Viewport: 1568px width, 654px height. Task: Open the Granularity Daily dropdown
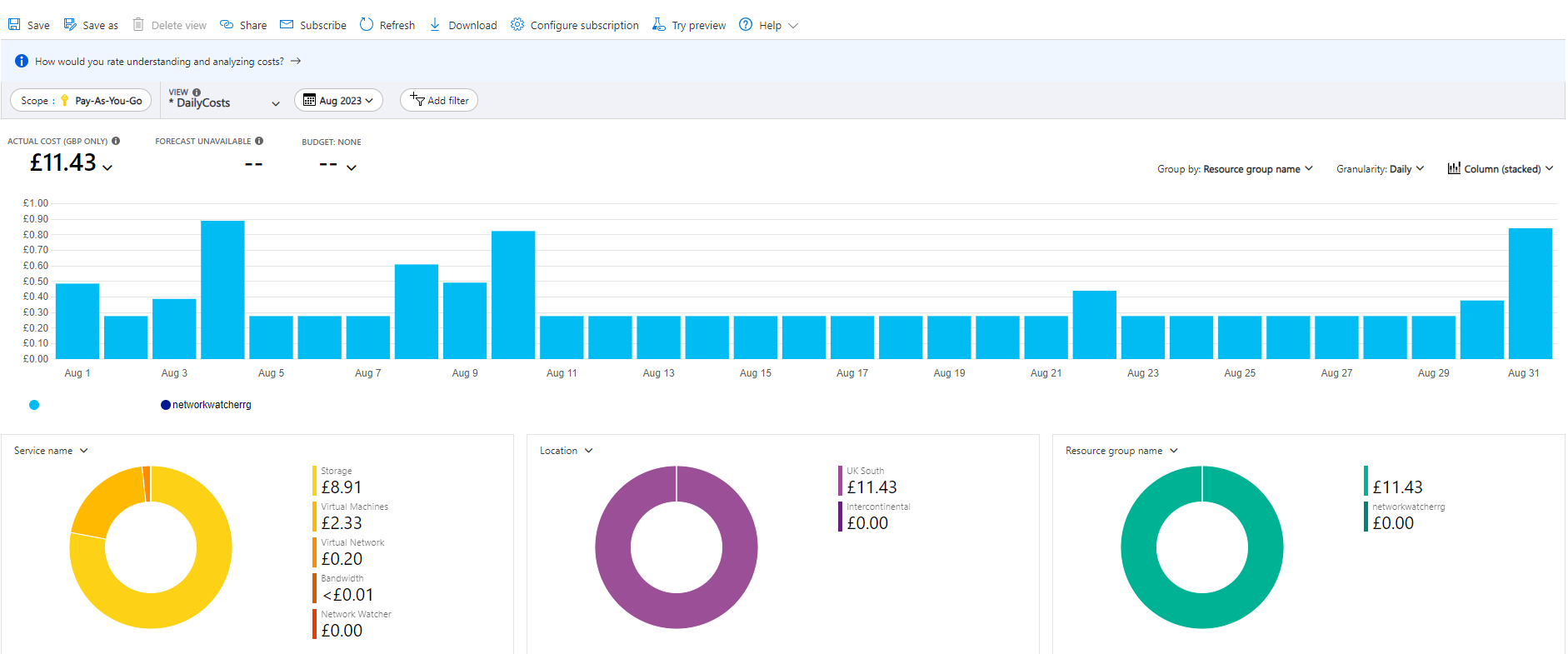coord(1380,169)
